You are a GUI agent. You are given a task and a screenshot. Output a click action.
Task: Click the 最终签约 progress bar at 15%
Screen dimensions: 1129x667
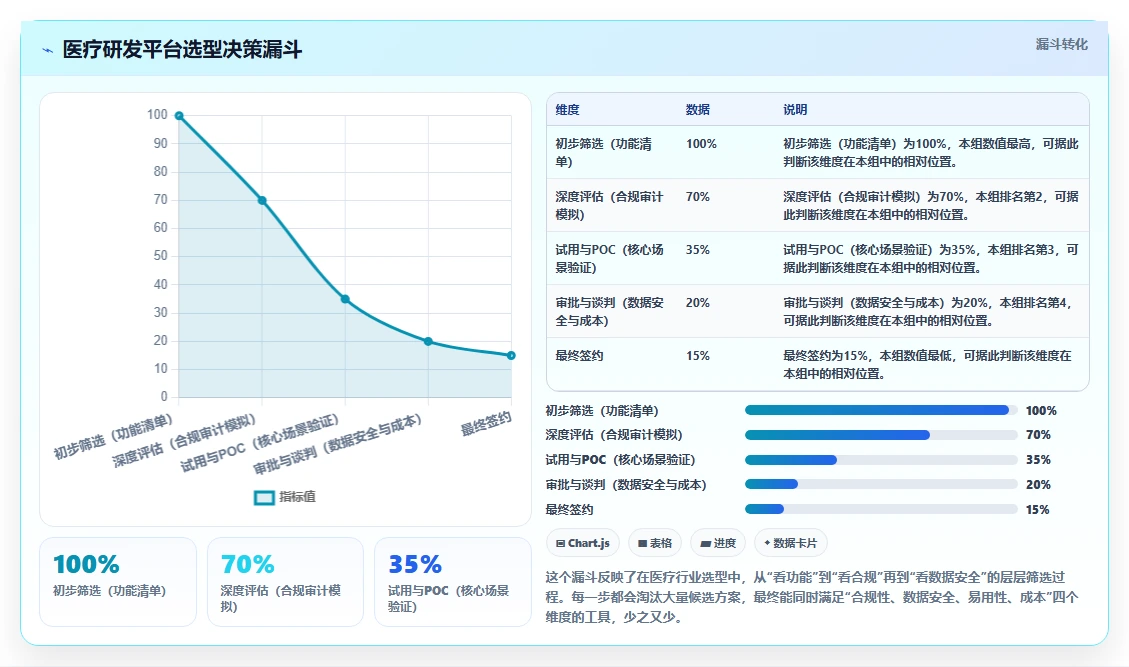tap(881, 509)
